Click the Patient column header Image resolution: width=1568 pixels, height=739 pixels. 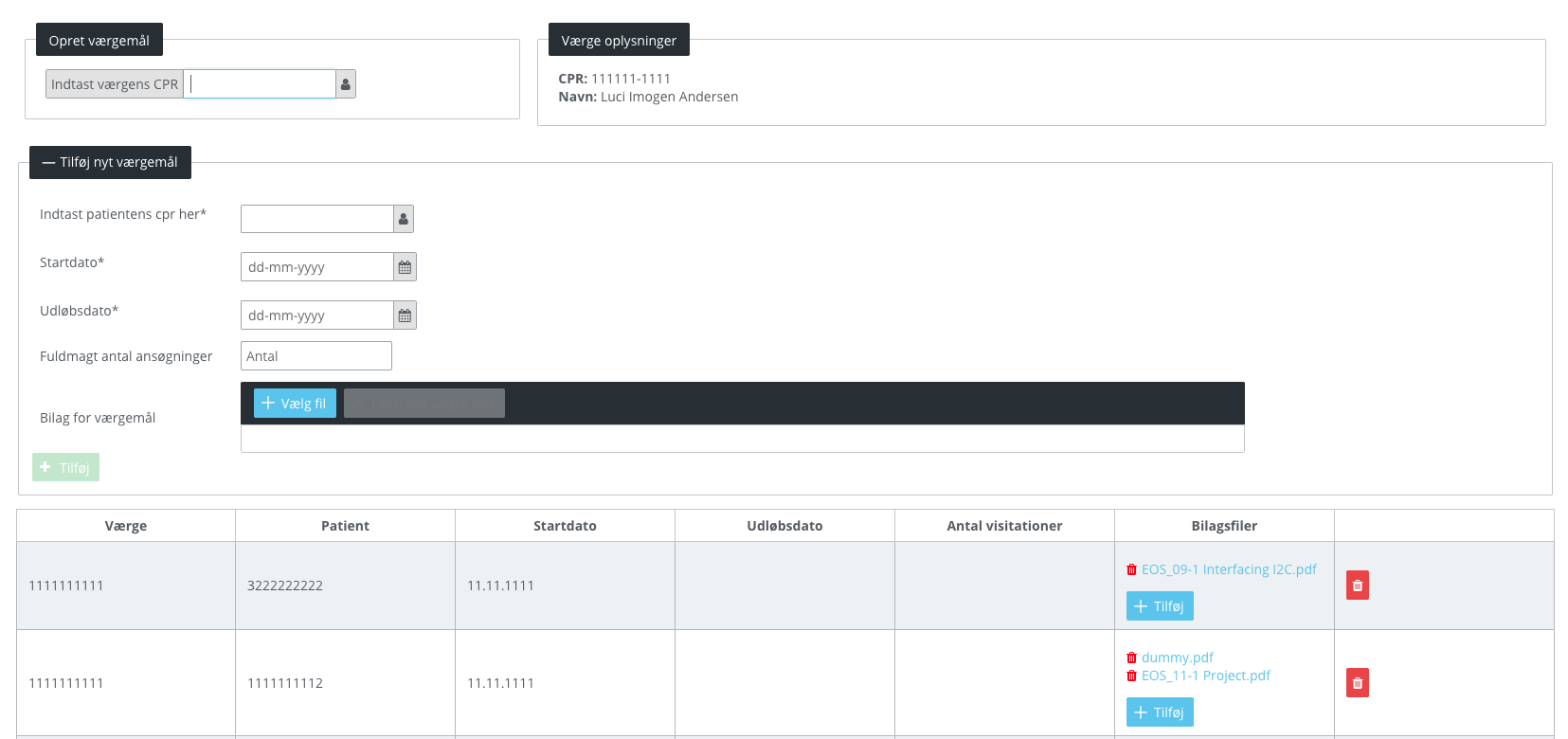(x=345, y=526)
